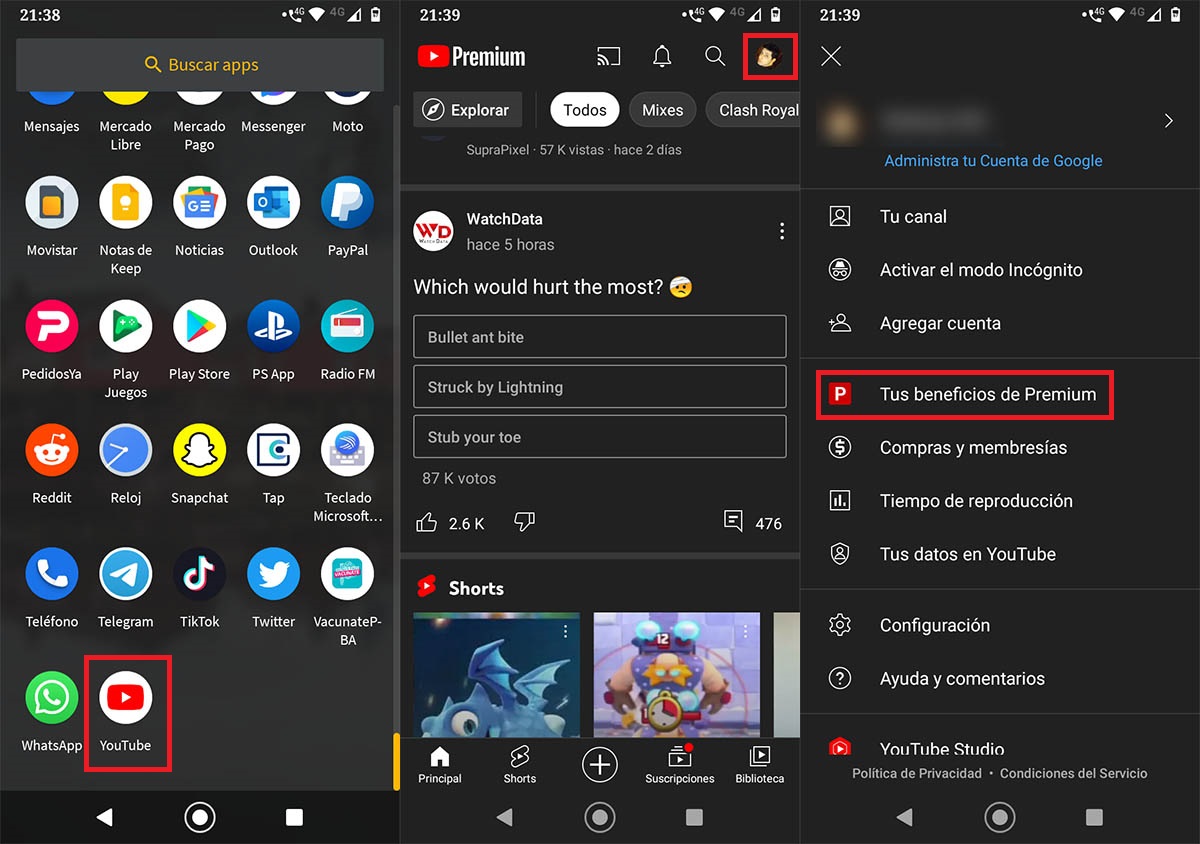Open the Reddit app
Screen dimensions: 1200x844
point(52,450)
